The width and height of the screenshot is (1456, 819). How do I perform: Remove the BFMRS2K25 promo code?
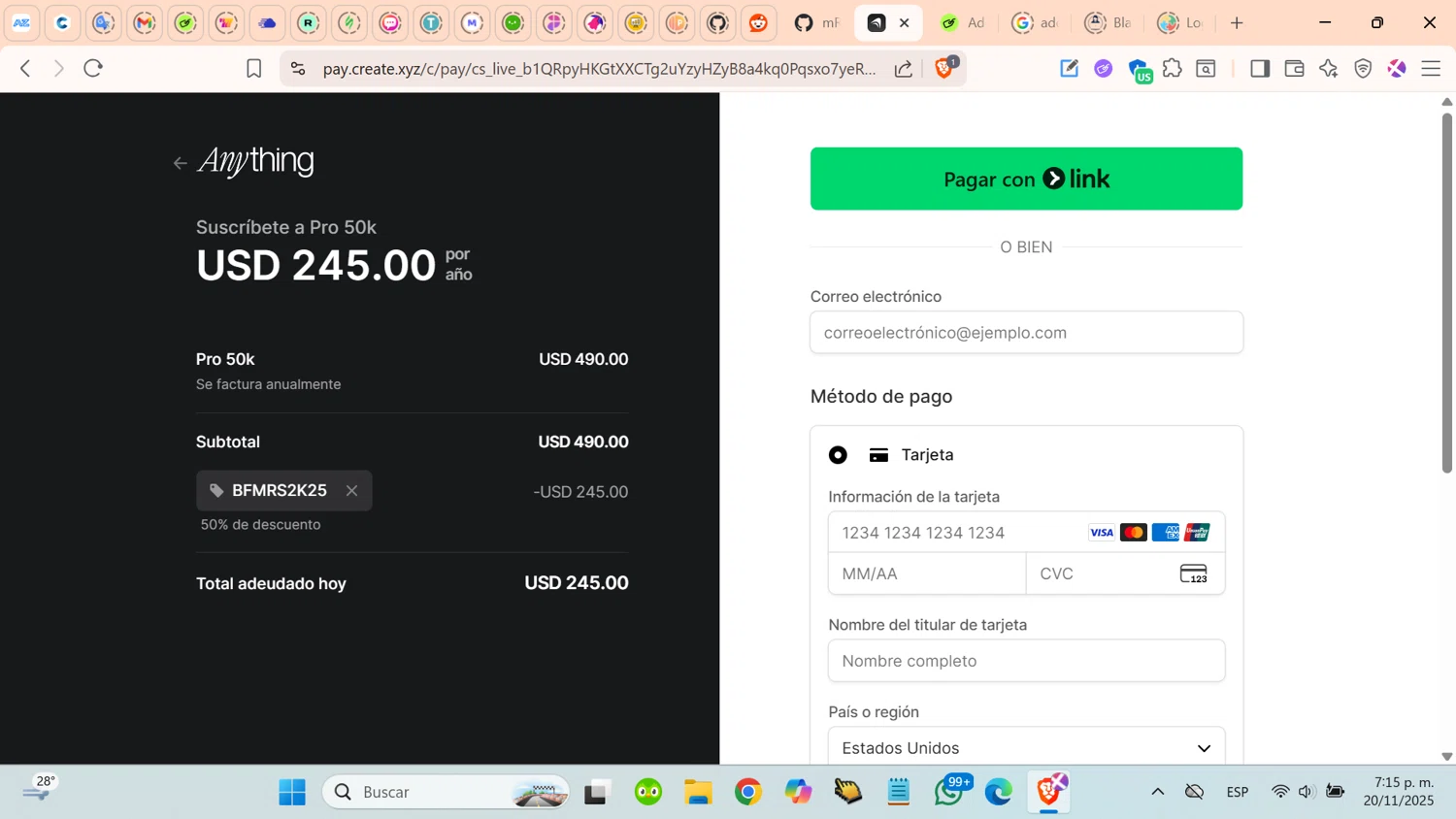coord(352,491)
